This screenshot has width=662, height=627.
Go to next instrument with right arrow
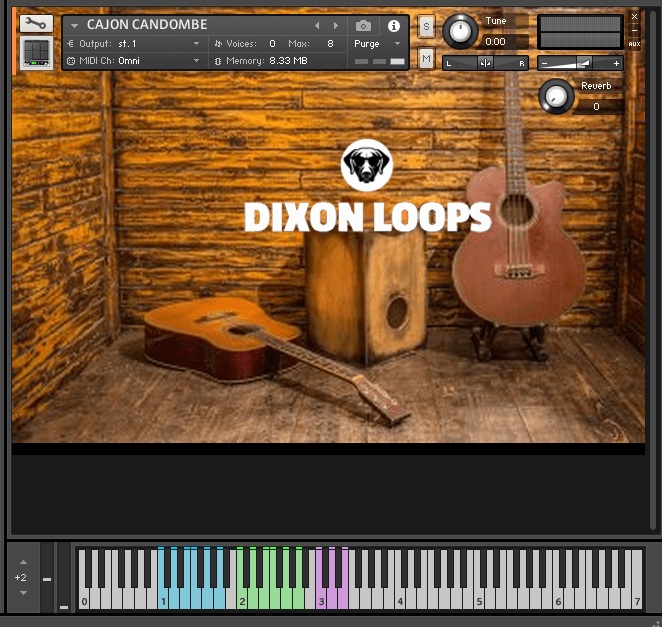pos(336,25)
